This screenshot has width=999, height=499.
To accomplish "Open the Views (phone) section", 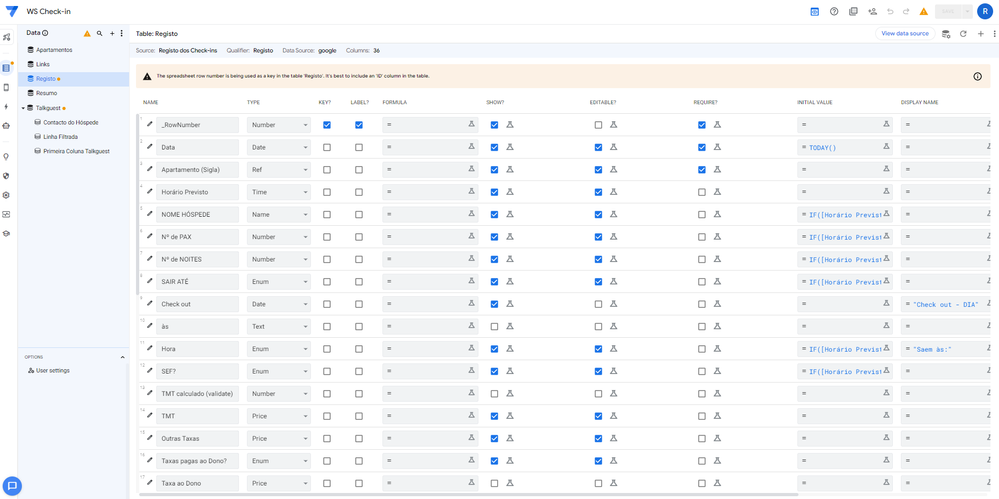I will [x=6, y=87].
